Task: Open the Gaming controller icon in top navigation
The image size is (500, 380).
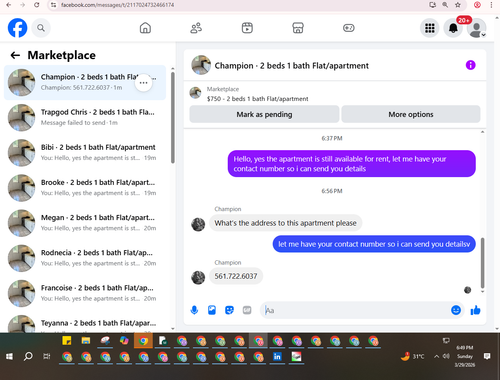Action: (349, 28)
